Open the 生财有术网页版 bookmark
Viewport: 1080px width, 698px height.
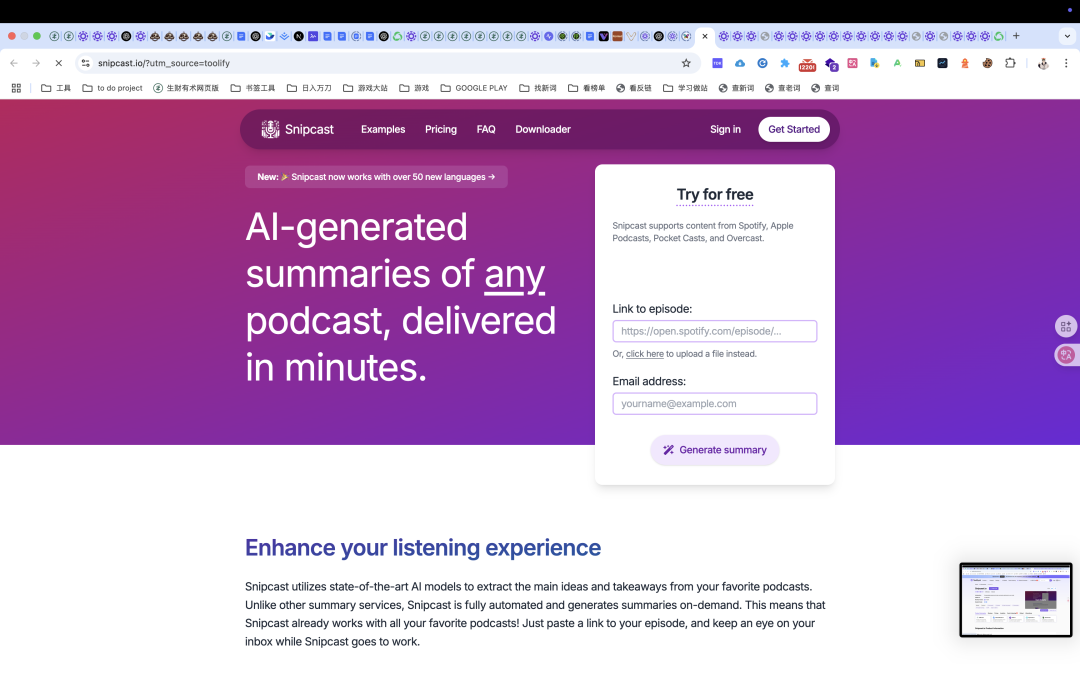pyautogui.click(x=186, y=88)
